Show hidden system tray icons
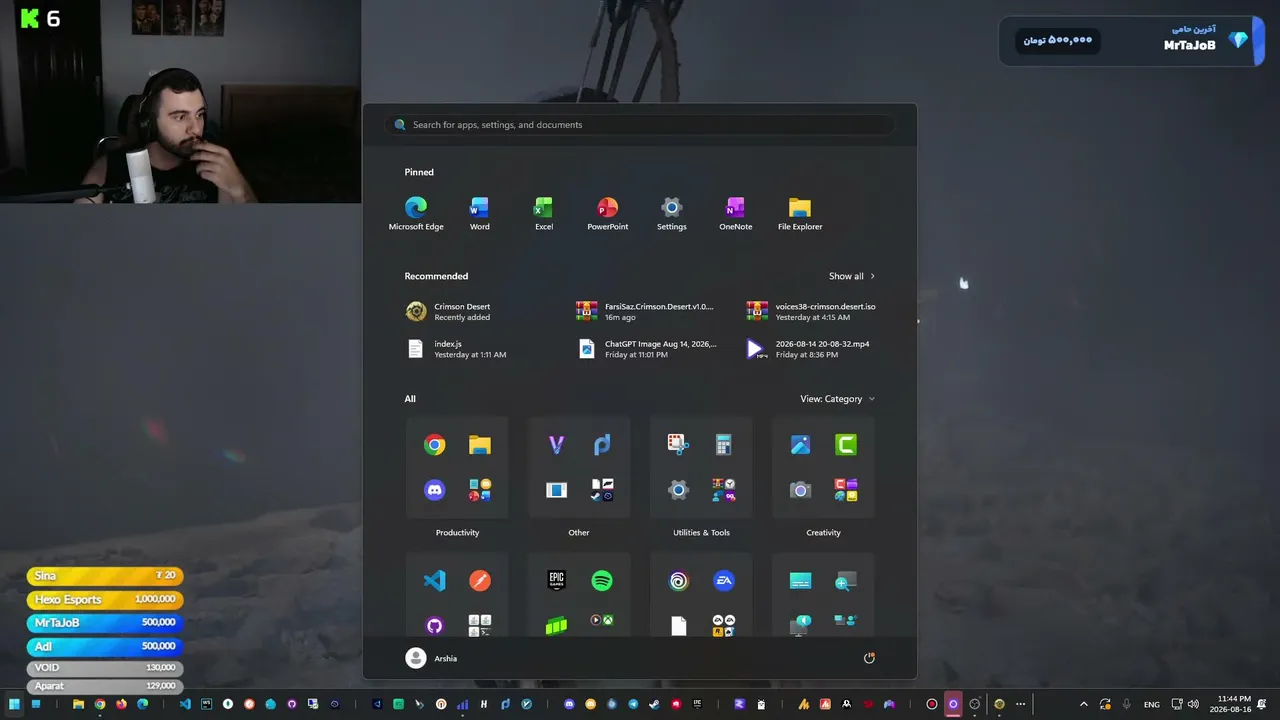The height and width of the screenshot is (720, 1280). pos(1083,704)
